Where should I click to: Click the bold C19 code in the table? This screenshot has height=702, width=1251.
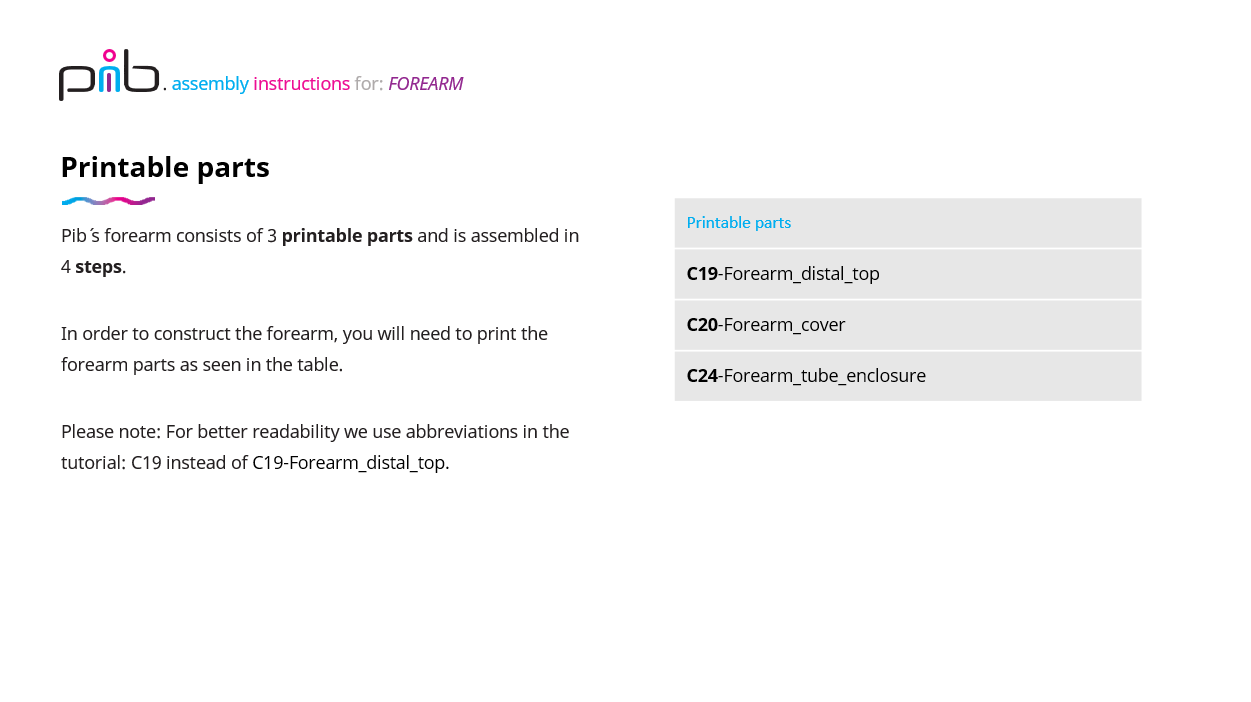click(x=702, y=274)
